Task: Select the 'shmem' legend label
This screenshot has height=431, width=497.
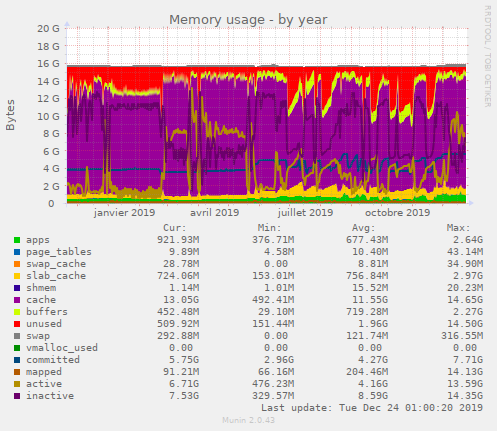Action: [41, 288]
